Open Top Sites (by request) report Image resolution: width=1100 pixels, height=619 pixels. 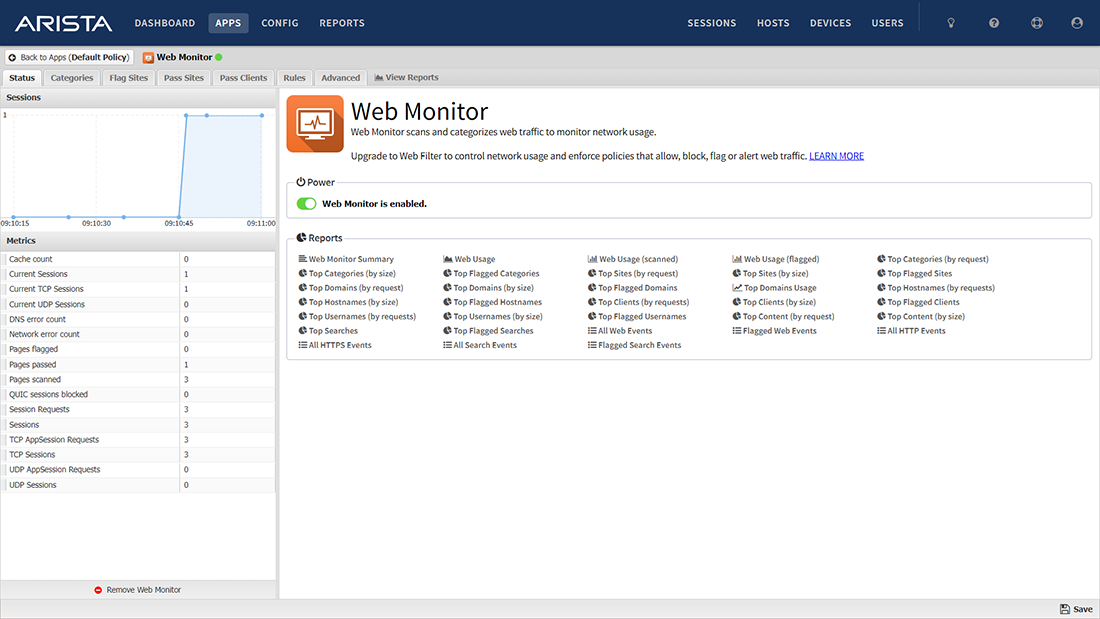(x=633, y=274)
